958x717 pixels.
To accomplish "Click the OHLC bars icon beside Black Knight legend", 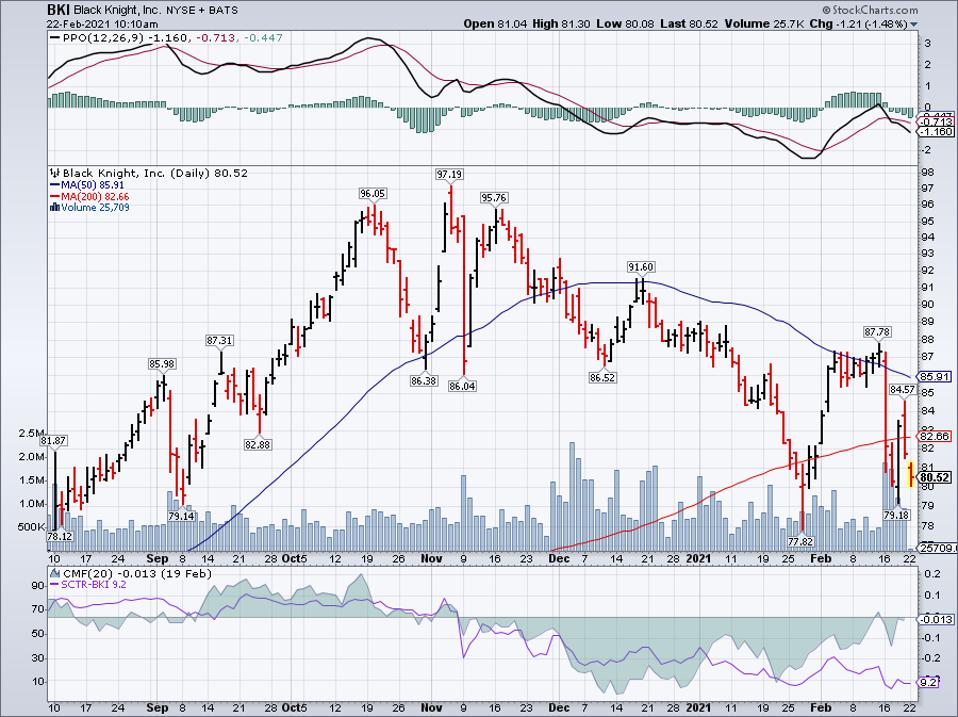I will (55, 173).
